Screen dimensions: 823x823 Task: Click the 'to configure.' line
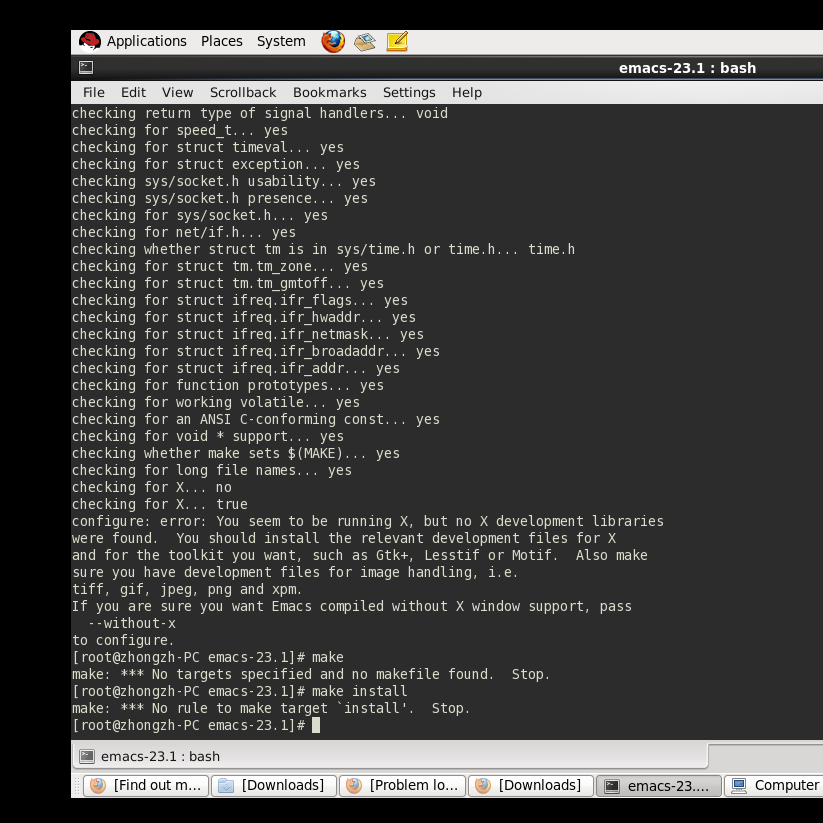pos(123,640)
